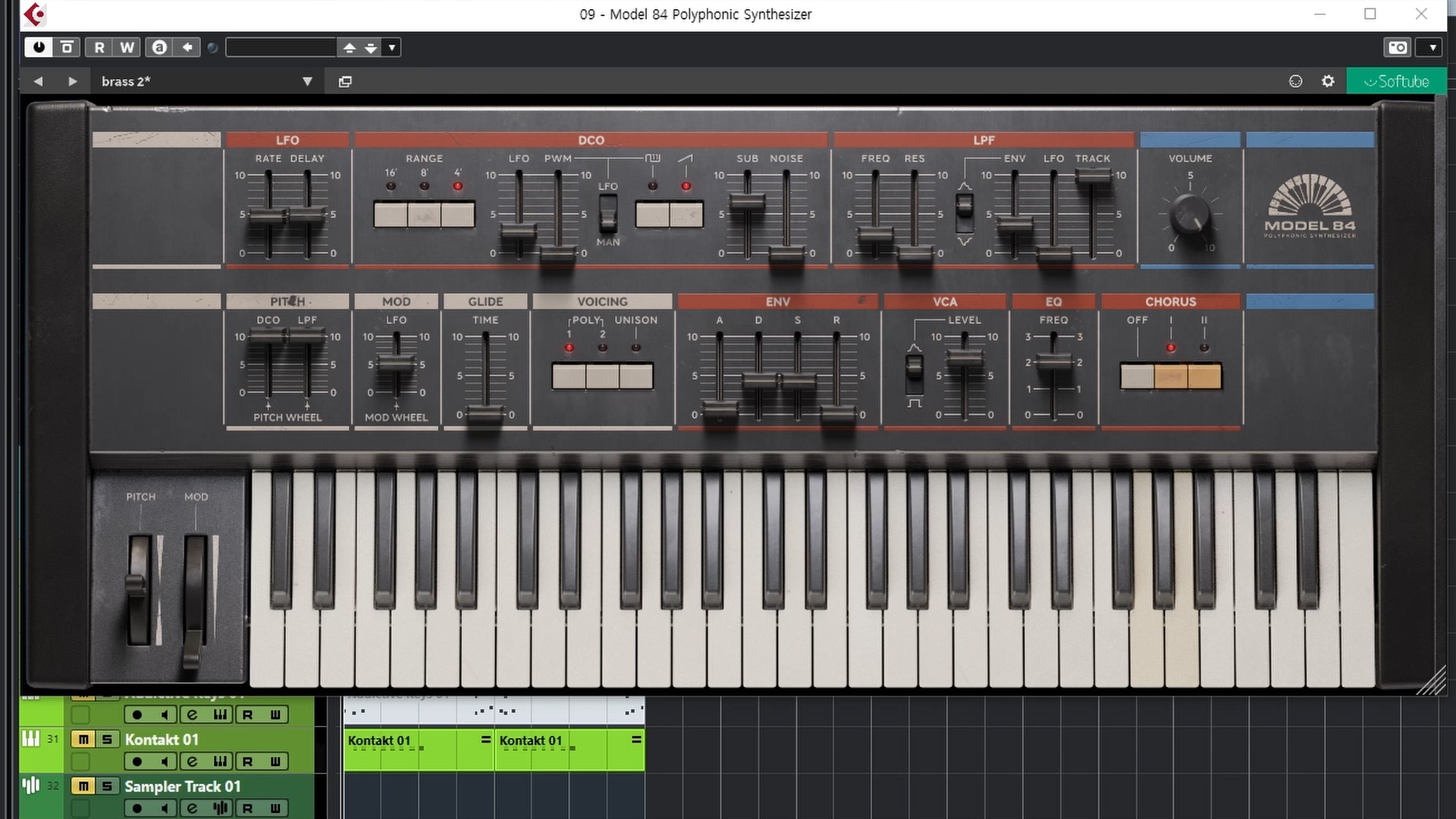
Task: Select POLY 1 voicing button
Action: coord(569,376)
